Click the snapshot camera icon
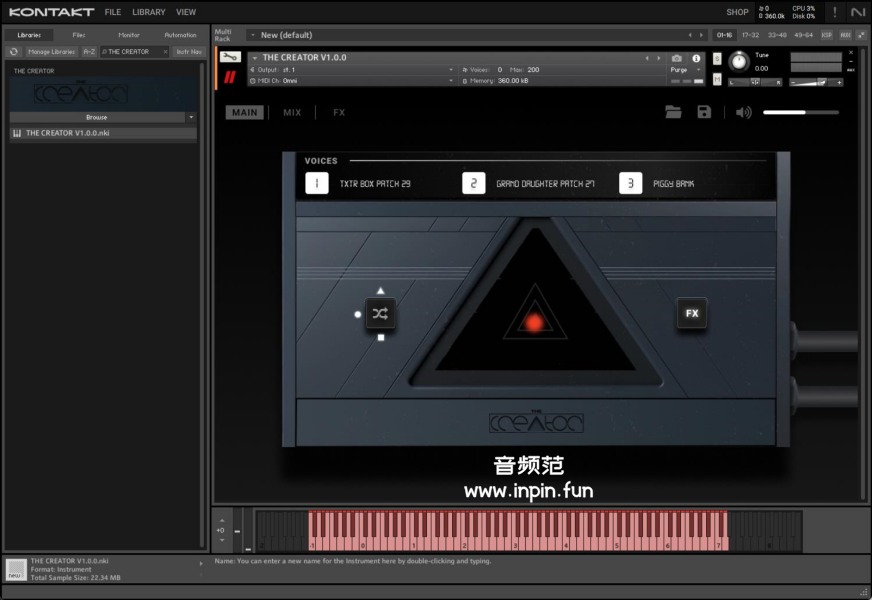This screenshot has width=872, height=600. pyautogui.click(x=676, y=58)
